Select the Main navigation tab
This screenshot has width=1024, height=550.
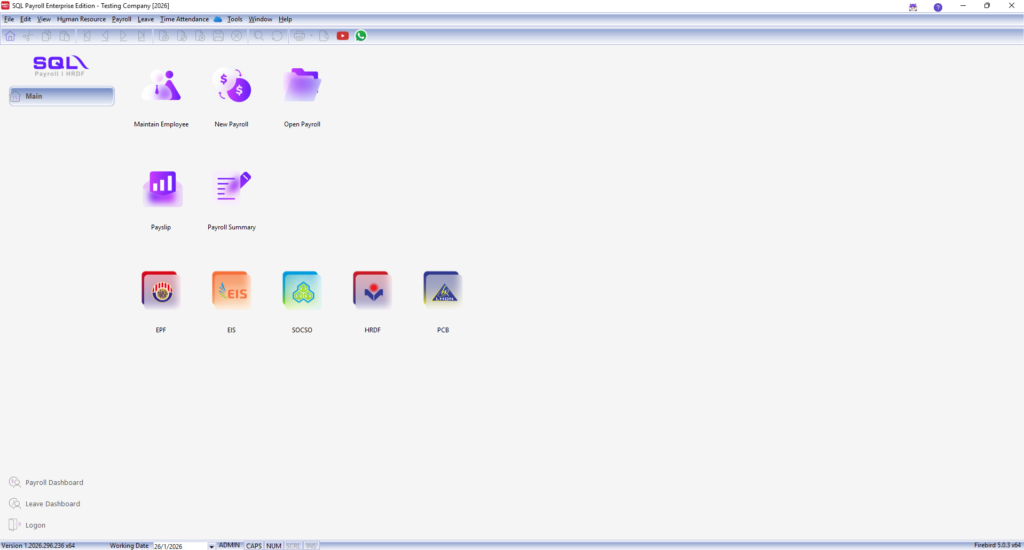(x=62, y=96)
